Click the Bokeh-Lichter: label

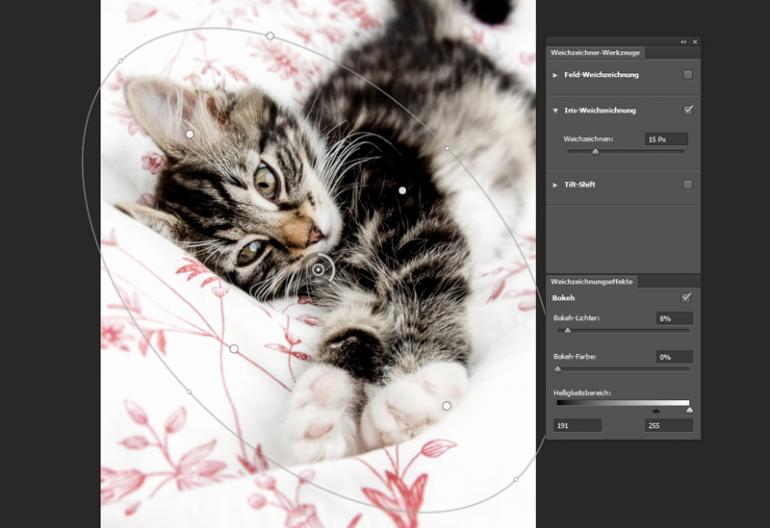point(577,318)
